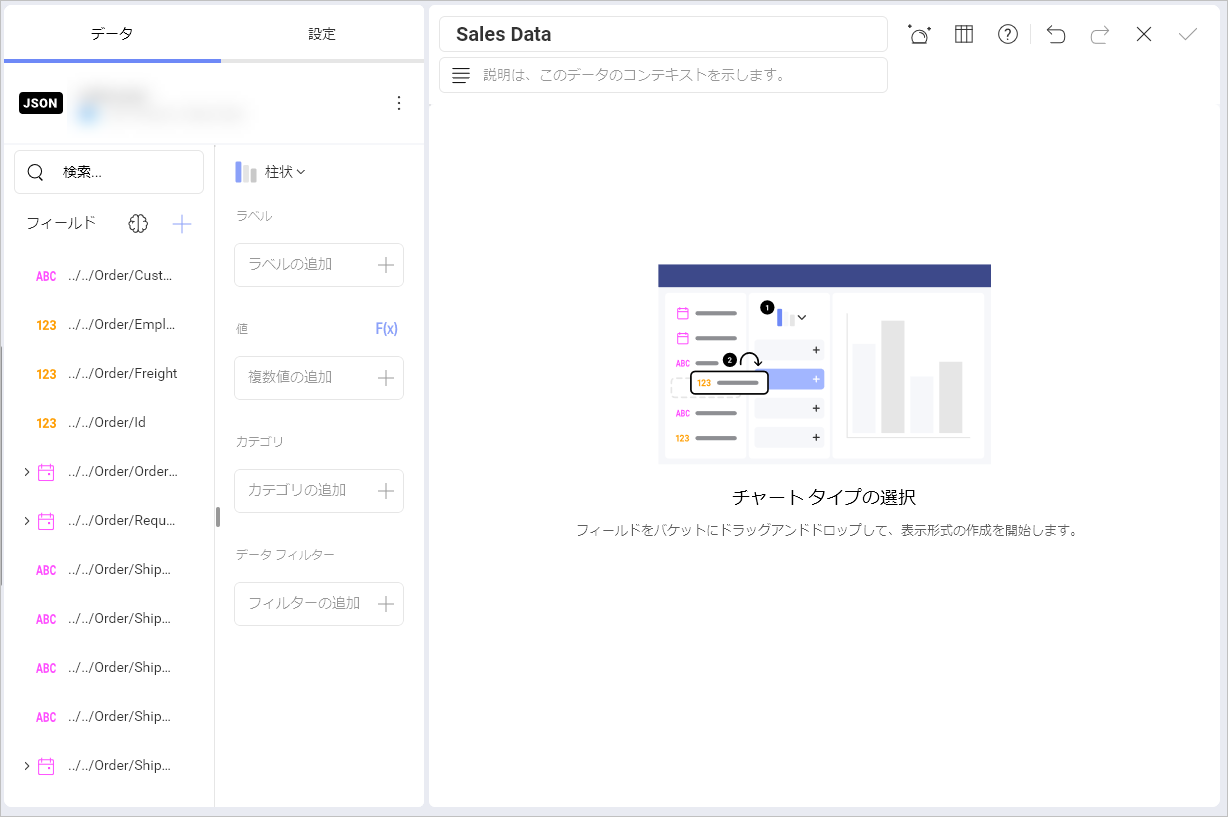Click ABC type icon of Order/Cust... field
The width and height of the screenshot is (1228, 817).
[46, 276]
